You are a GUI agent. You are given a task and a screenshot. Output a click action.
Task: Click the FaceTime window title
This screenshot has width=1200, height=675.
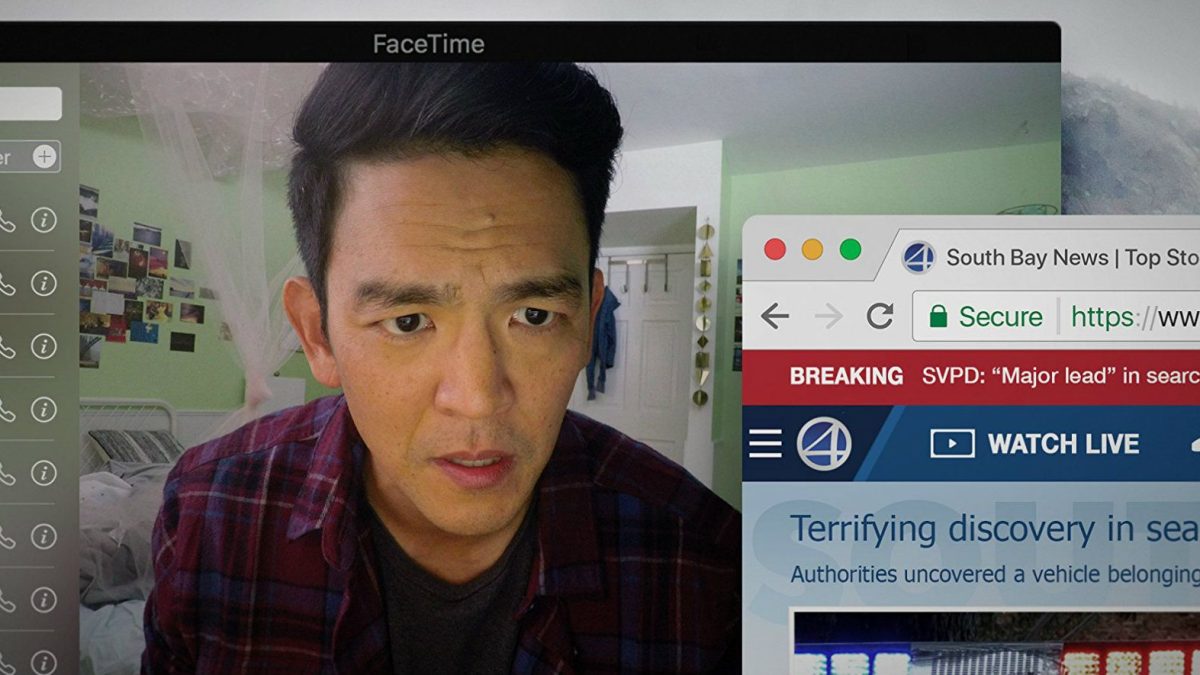(x=428, y=44)
